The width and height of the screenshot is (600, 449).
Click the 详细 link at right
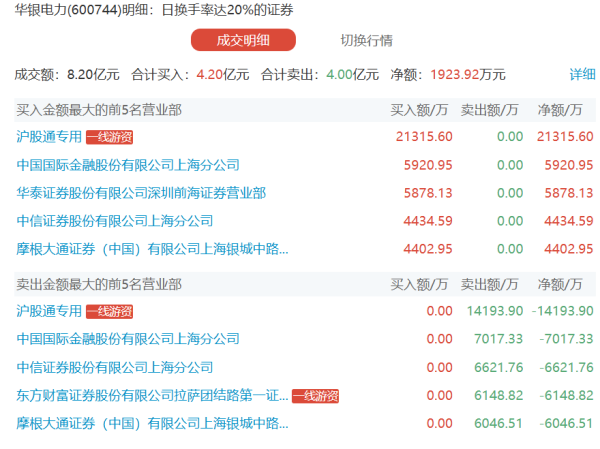[582, 74]
